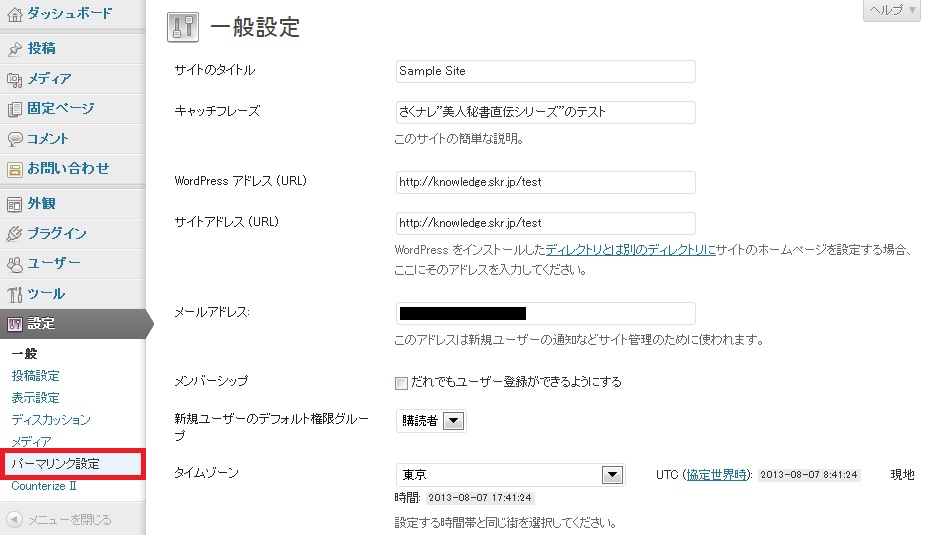930x535 pixels.
Task: Click the Plugins plug icon
Action: 14,234
